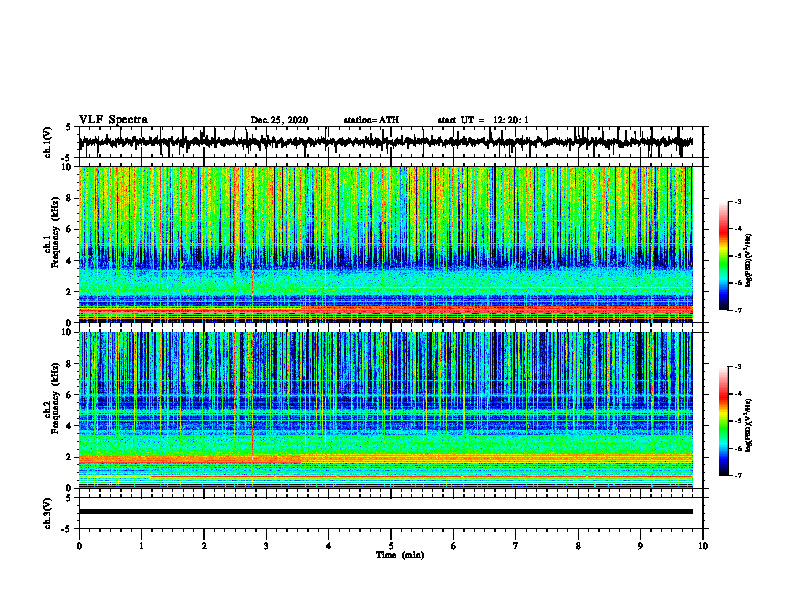Image resolution: width=792 pixels, height=612 pixels.
Task: Click the ch.1 spectrogram panel
Action: pyautogui.click(x=385, y=244)
